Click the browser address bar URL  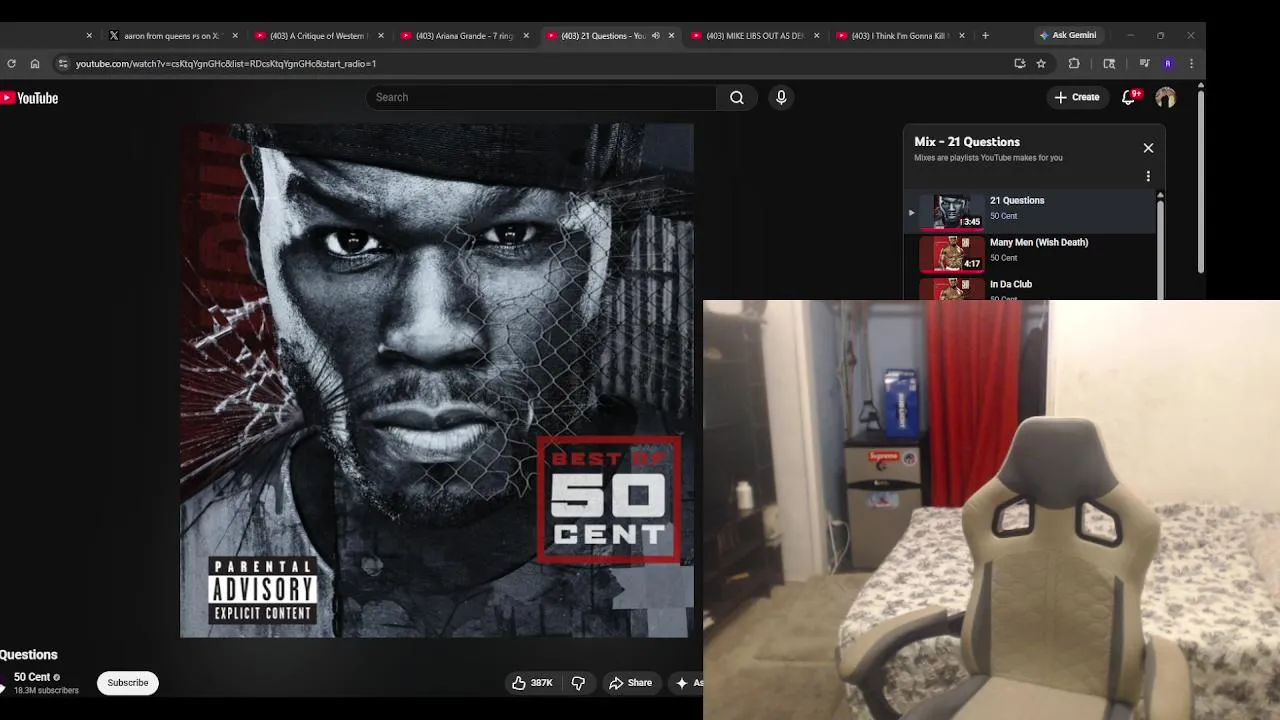click(x=226, y=63)
